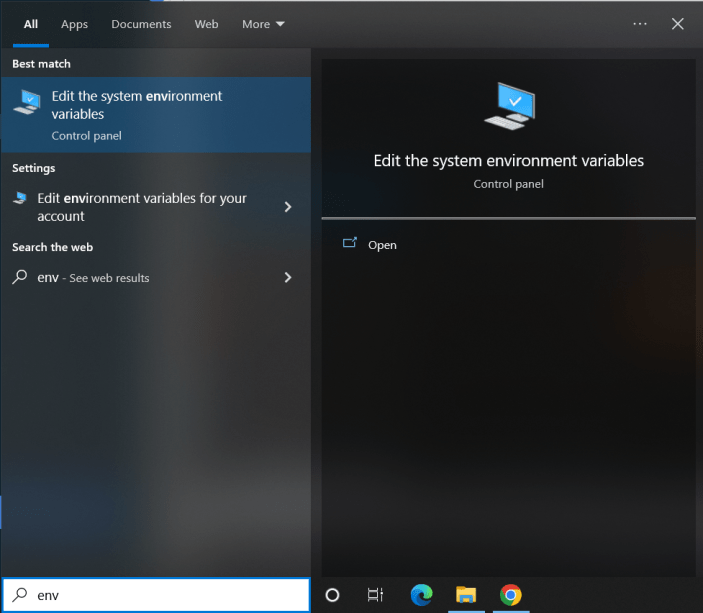The height and width of the screenshot is (613, 703).
Task: Click the computer icon in best match result
Action: (27, 102)
